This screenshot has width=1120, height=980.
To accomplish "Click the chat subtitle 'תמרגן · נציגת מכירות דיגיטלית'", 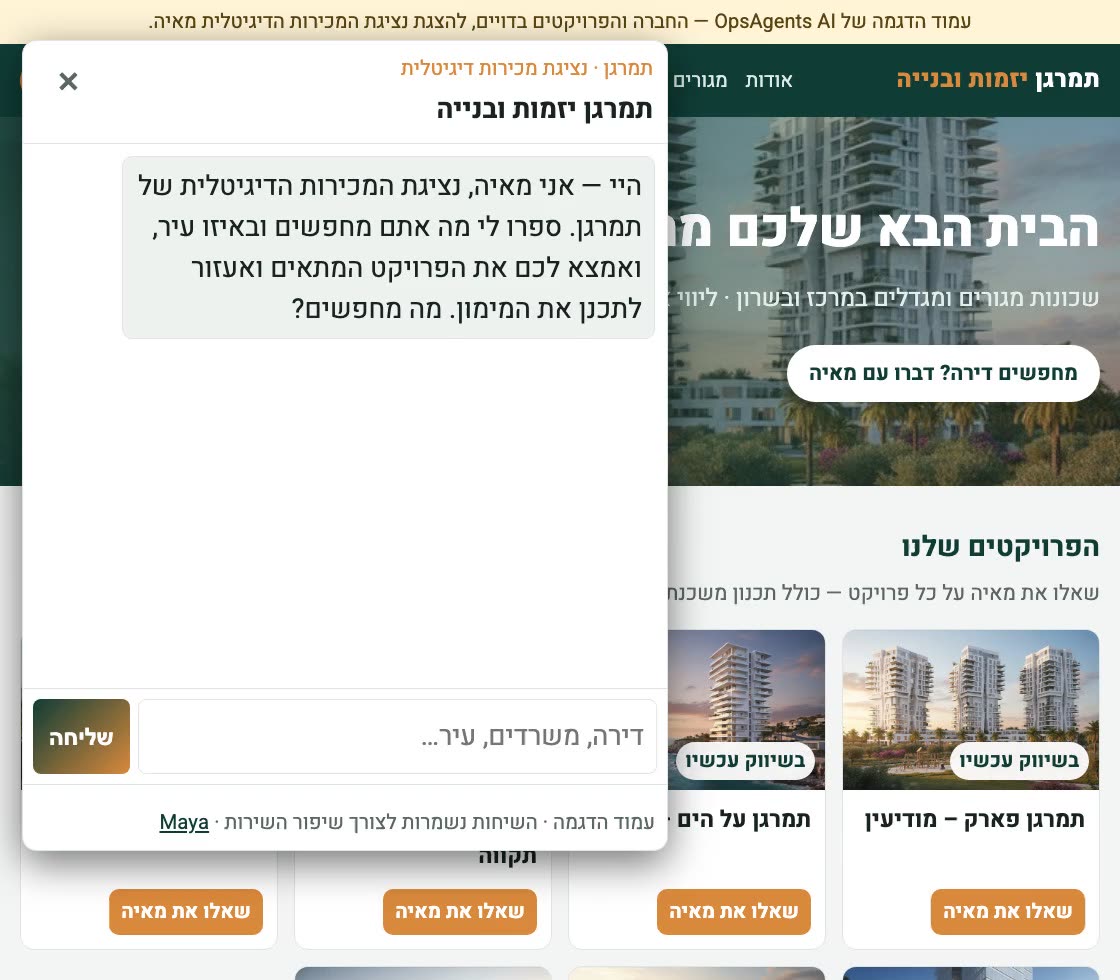I will [x=526, y=68].
